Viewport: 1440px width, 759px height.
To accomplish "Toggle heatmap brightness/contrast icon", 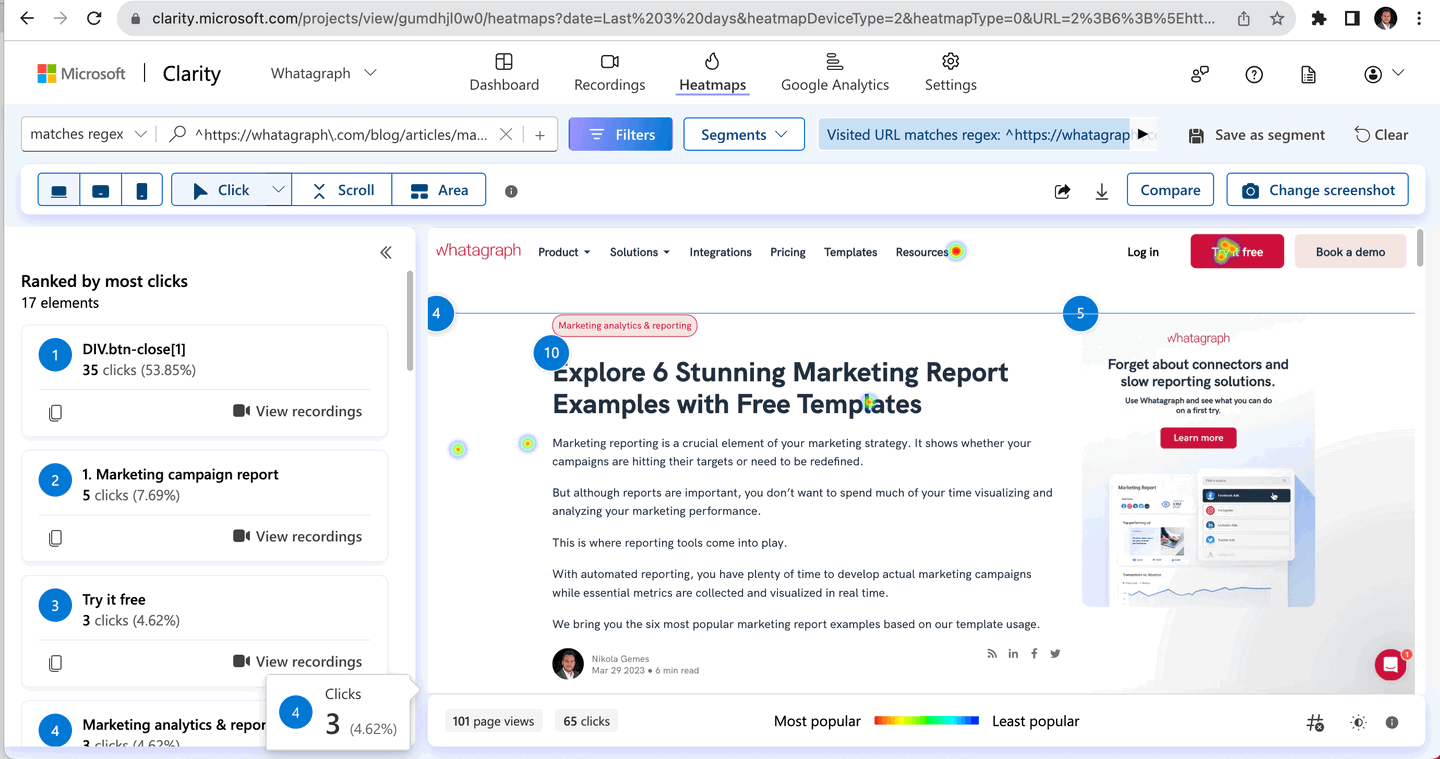I will pyautogui.click(x=1358, y=722).
